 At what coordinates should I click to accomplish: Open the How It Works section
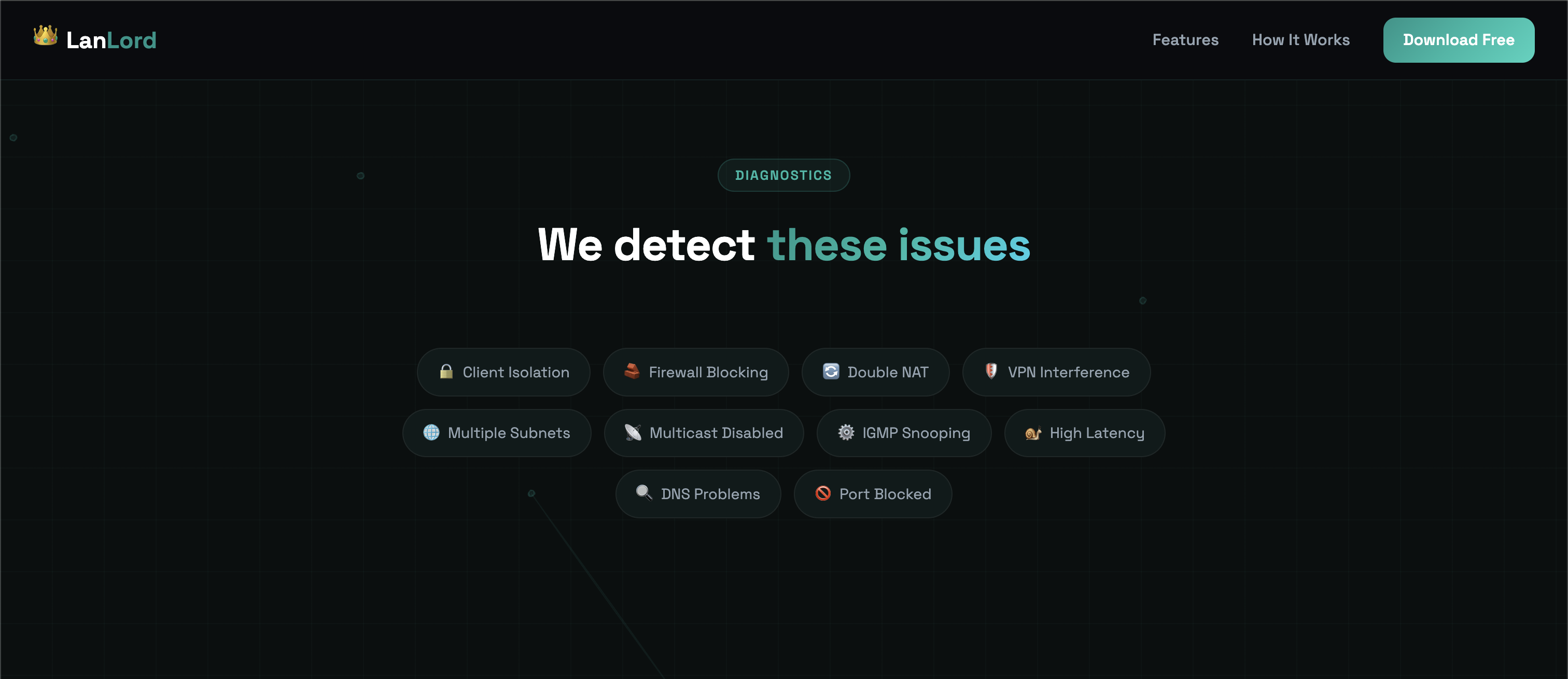pos(1300,39)
